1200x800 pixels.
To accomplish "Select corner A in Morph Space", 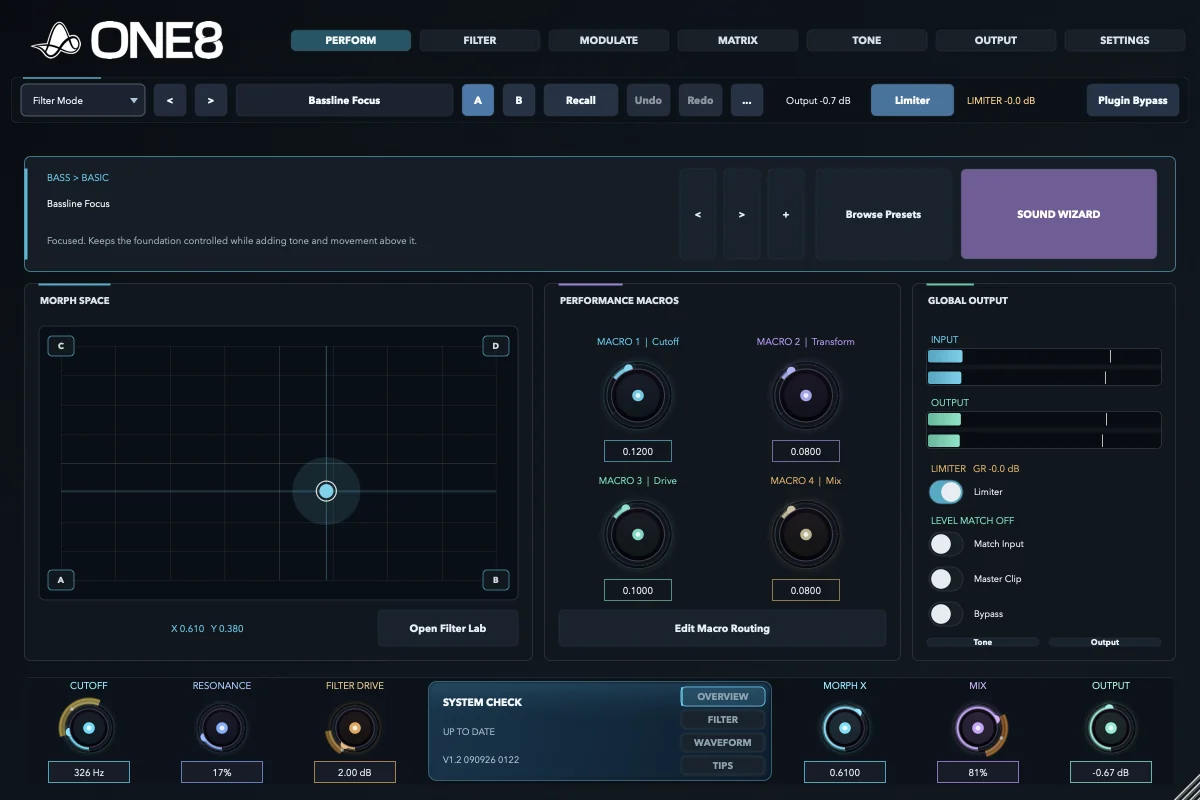I will 61,580.
